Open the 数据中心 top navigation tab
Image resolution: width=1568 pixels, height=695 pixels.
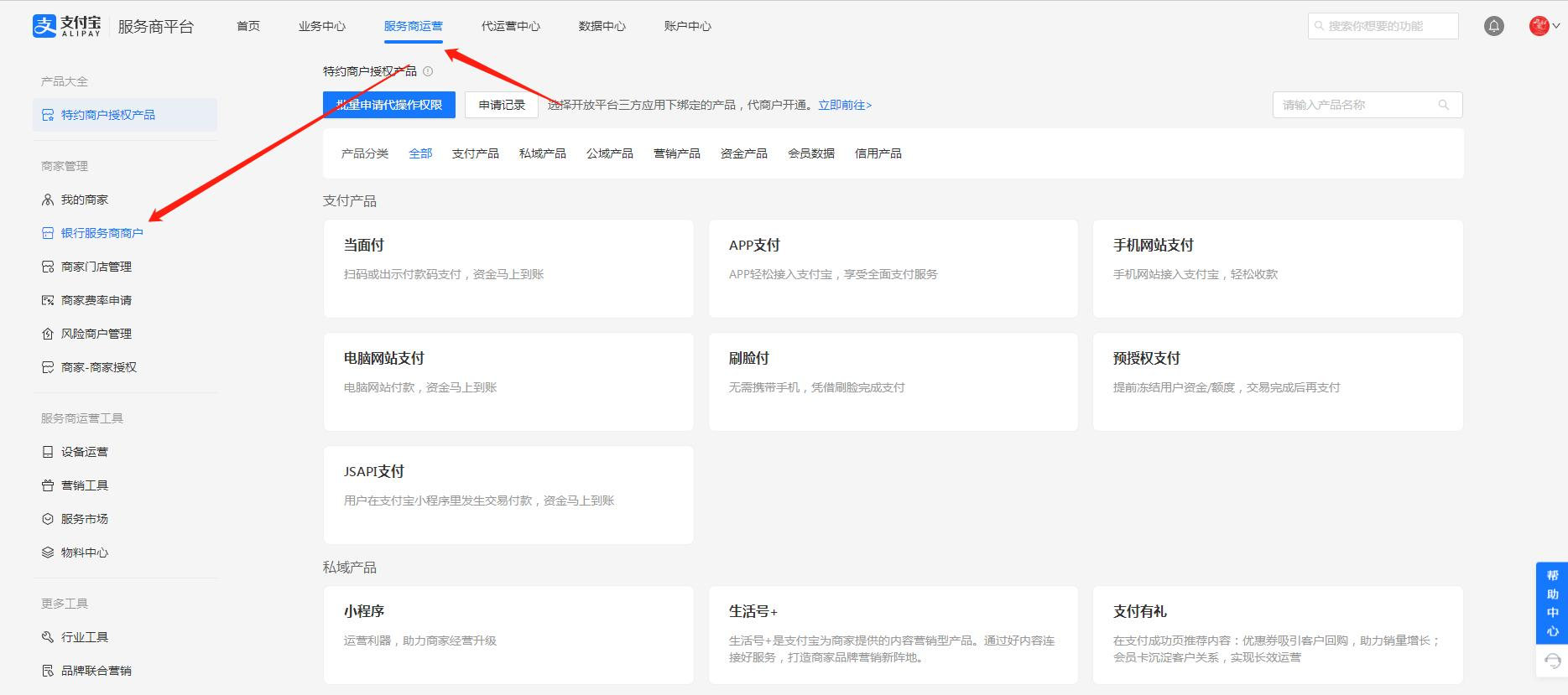tap(602, 27)
